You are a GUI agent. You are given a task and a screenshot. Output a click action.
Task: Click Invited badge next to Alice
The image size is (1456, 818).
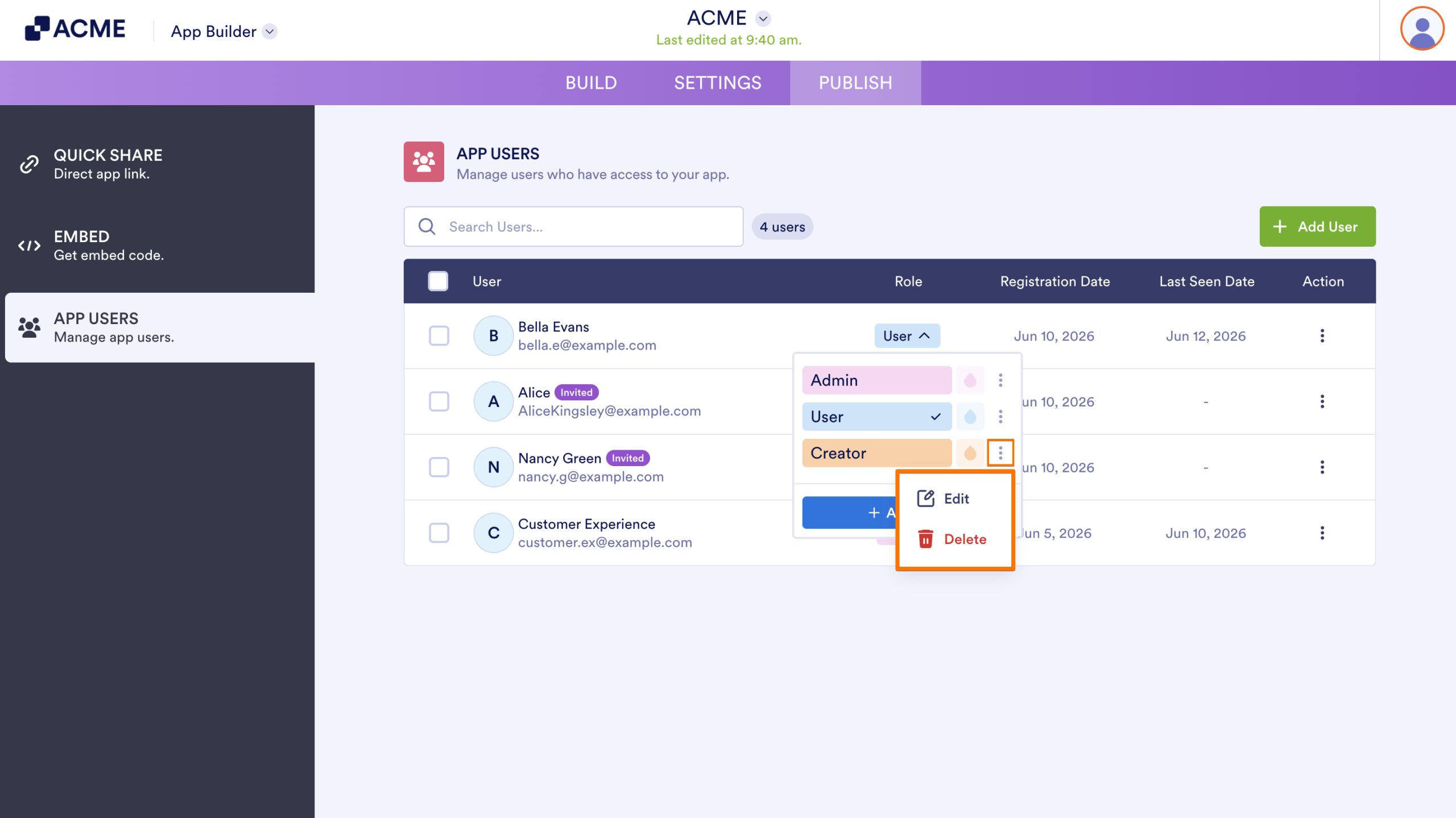(576, 392)
